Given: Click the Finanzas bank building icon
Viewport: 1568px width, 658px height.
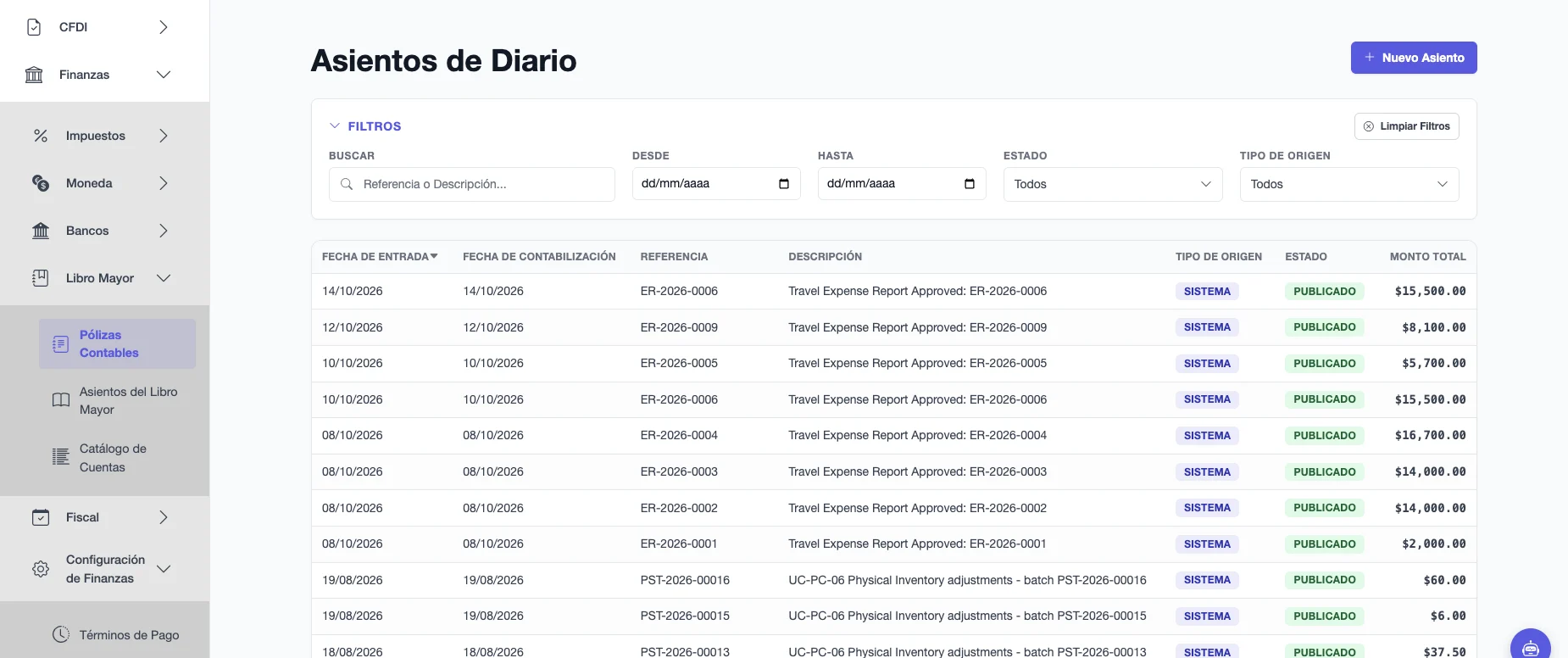Looking at the screenshot, I should [x=34, y=75].
